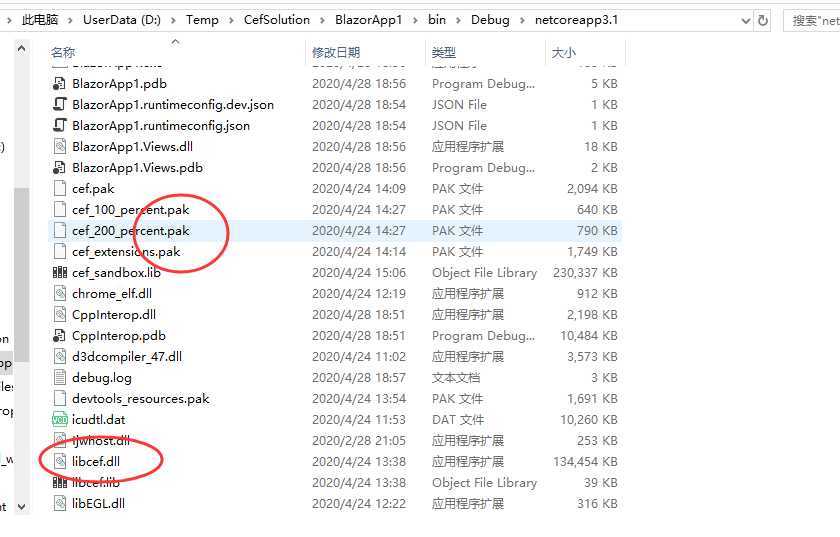840x537 pixels.
Task: Click the devtools_resources.pak file icon
Action: tap(59, 399)
